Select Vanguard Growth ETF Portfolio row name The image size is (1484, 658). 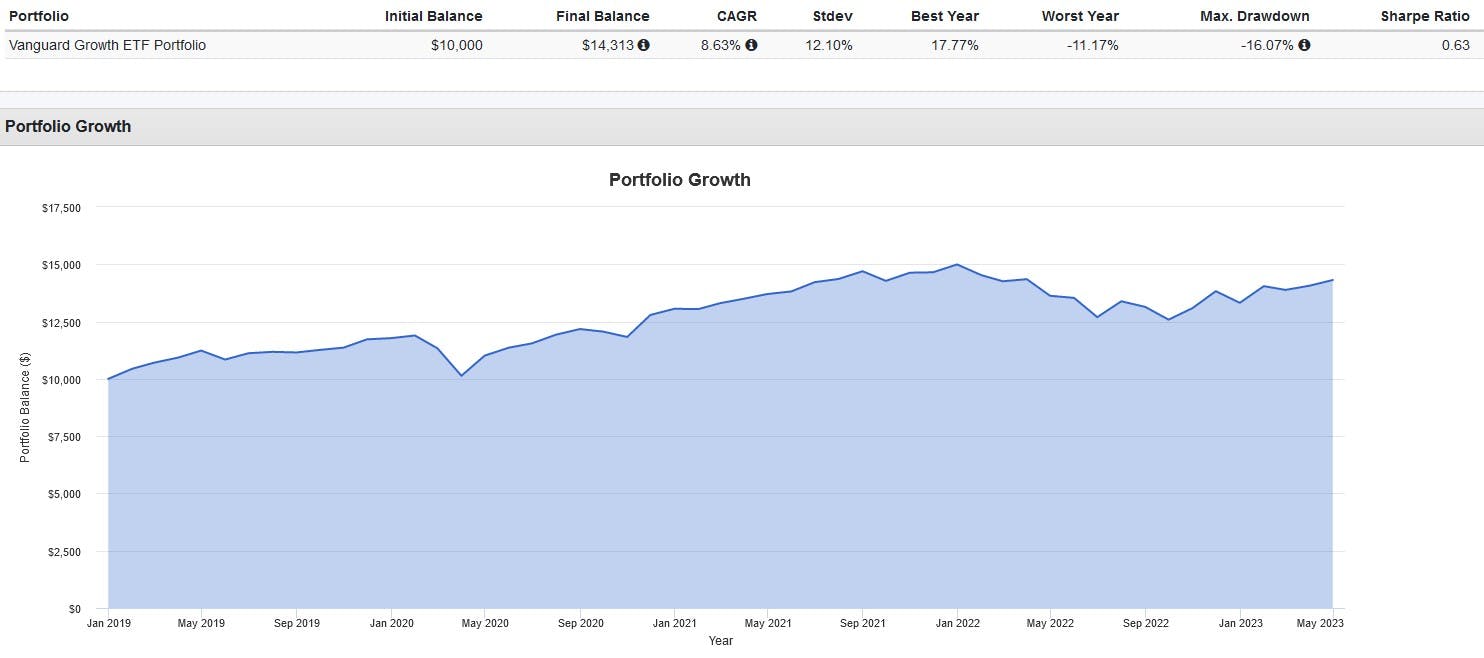(107, 45)
